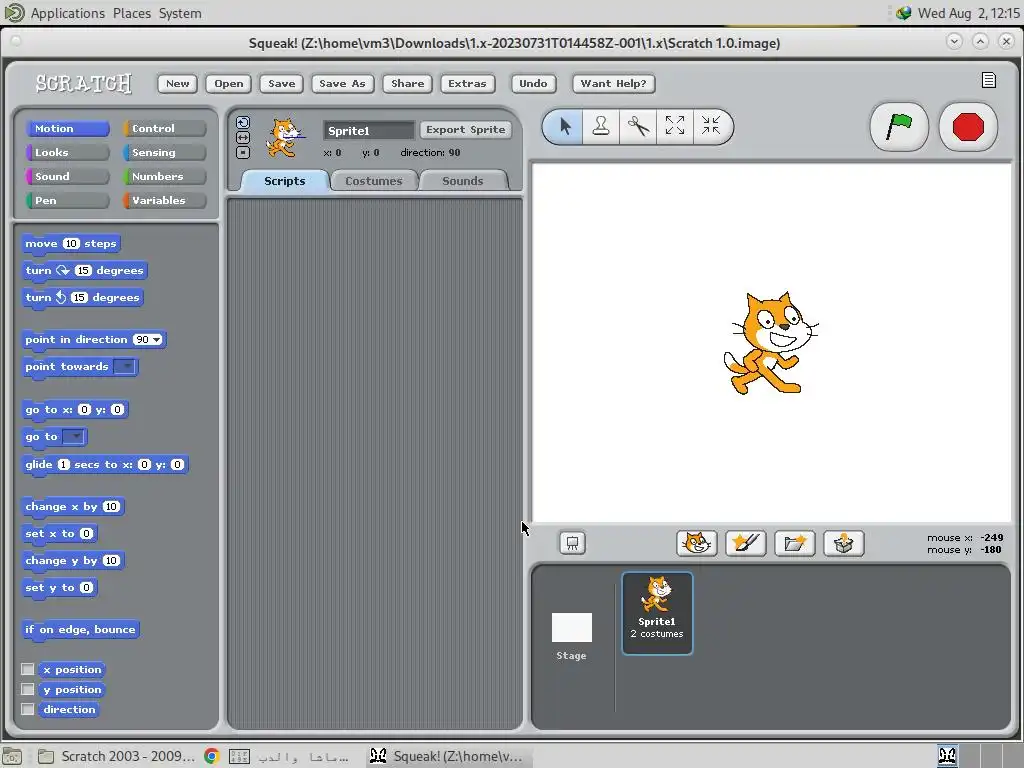1024x768 pixels.
Task: Click the Share button
Action: pyautogui.click(x=408, y=84)
